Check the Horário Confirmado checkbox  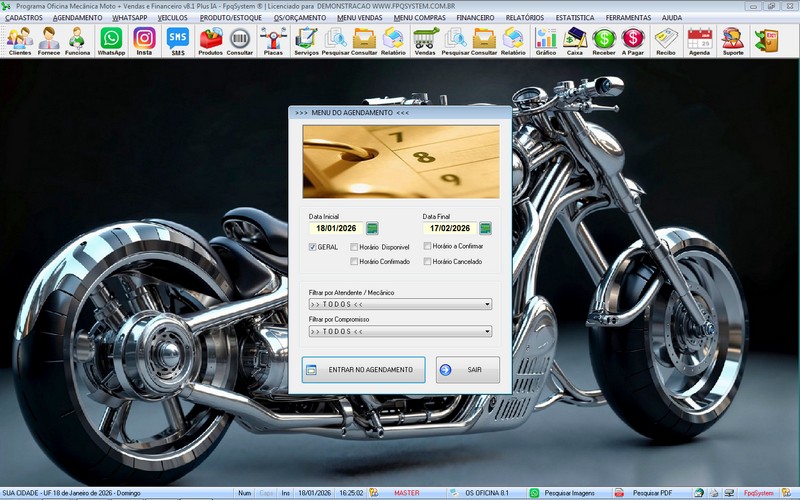354,261
